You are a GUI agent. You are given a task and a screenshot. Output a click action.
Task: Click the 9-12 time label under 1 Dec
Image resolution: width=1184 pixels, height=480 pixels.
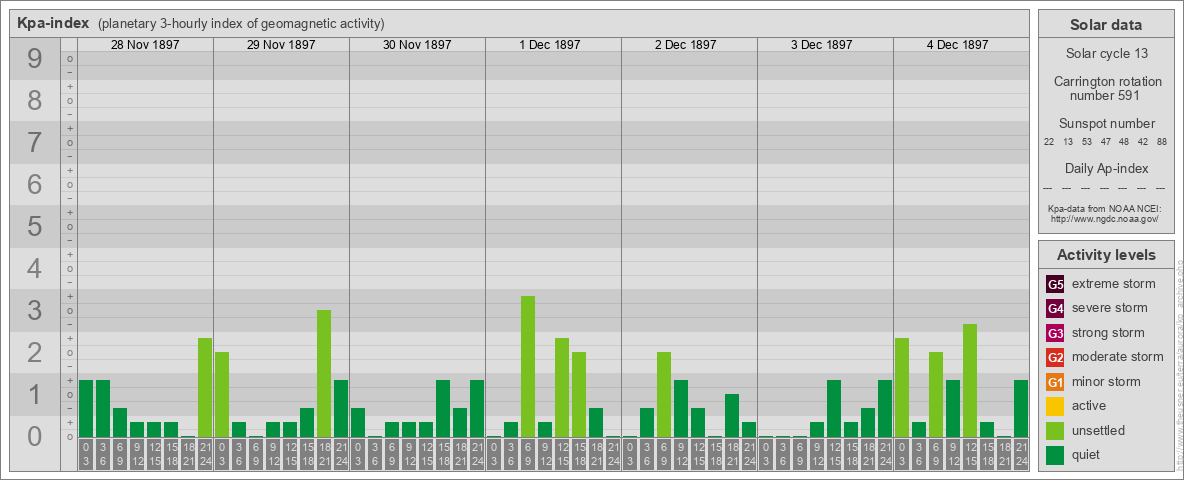point(545,455)
